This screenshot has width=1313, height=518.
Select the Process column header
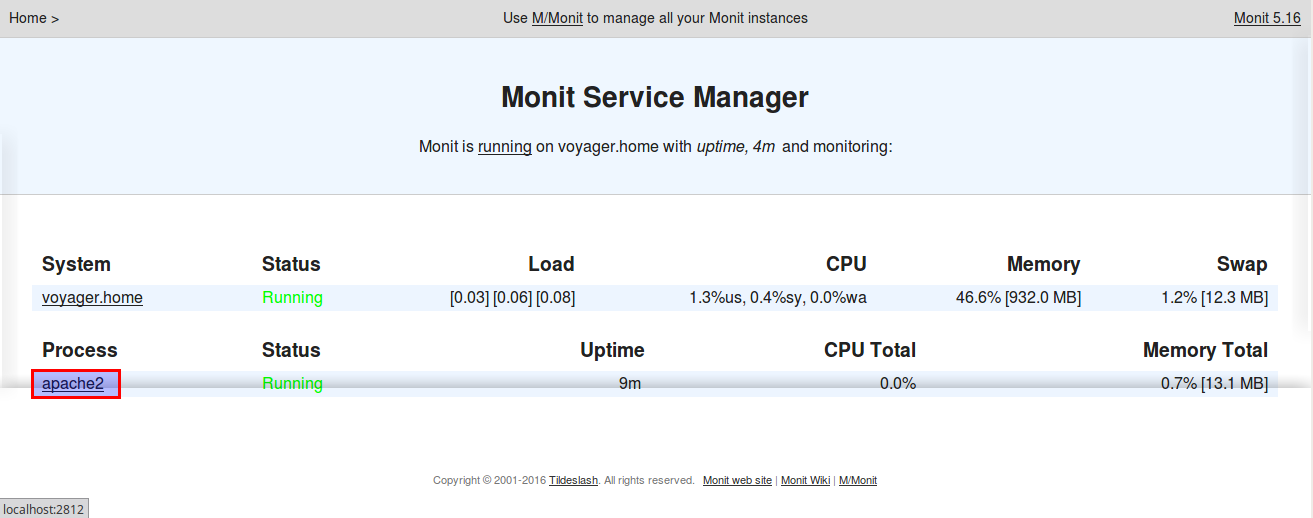pyautogui.click(x=80, y=351)
